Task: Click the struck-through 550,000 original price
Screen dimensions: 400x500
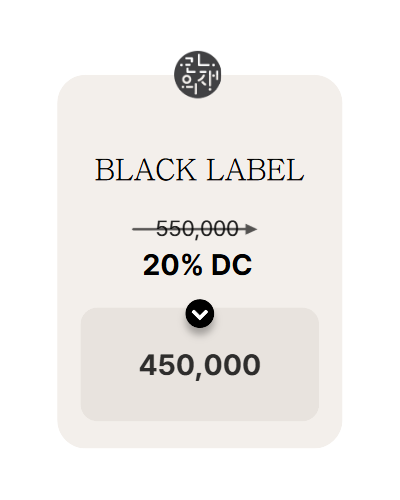Action: pos(197,229)
